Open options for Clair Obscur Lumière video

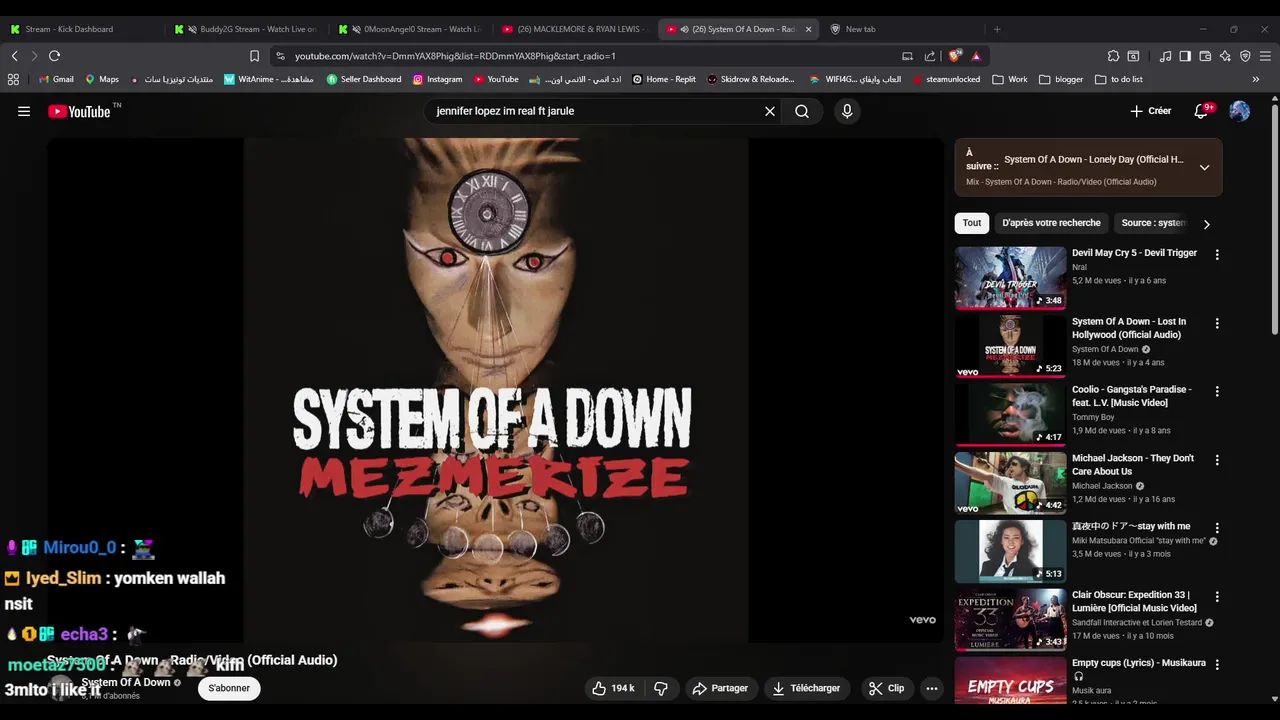pyautogui.click(x=1217, y=597)
